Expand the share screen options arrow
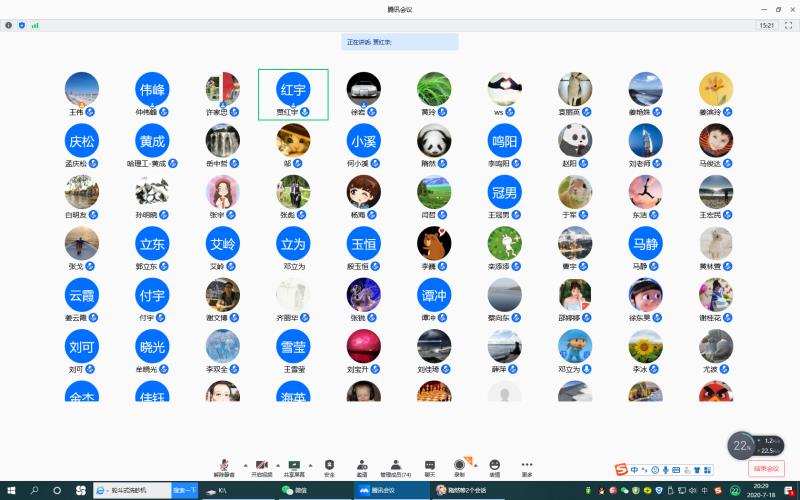 (x=309, y=464)
